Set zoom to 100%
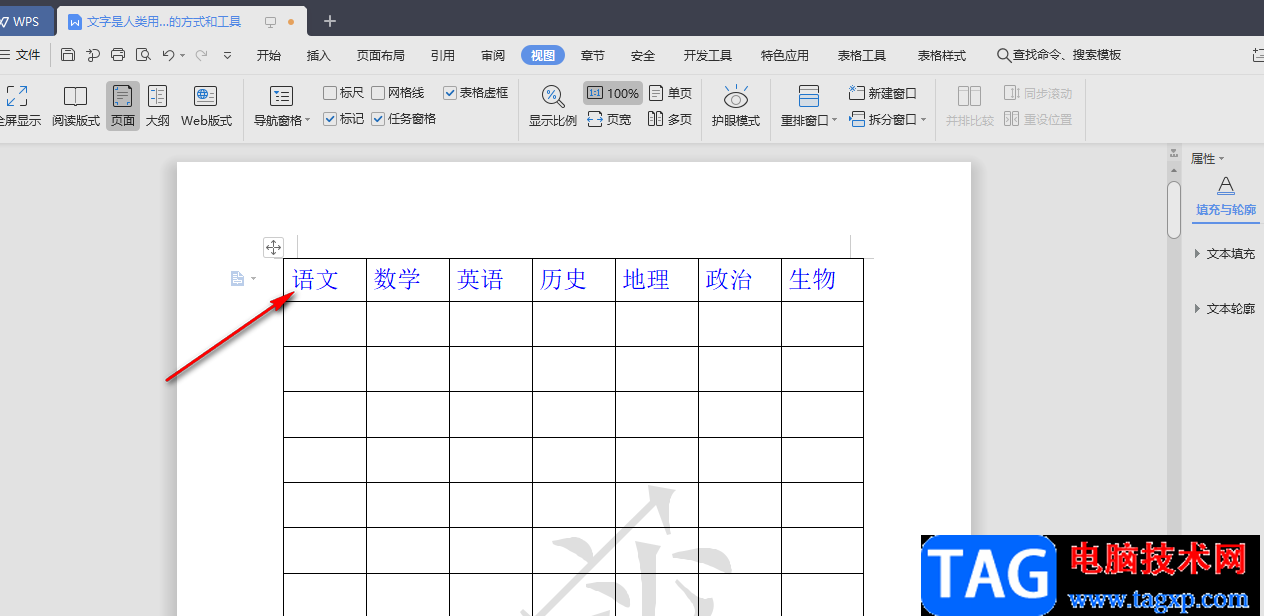This screenshot has width=1264, height=616. 613,93
